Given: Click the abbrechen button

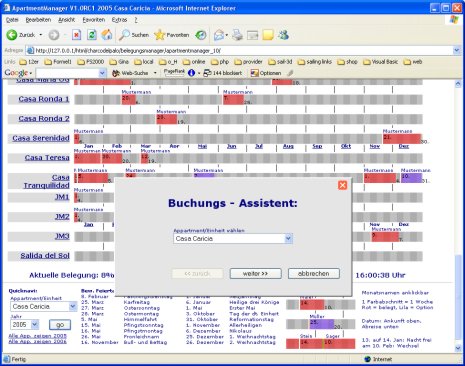Looking at the screenshot, I should [314, 274].
